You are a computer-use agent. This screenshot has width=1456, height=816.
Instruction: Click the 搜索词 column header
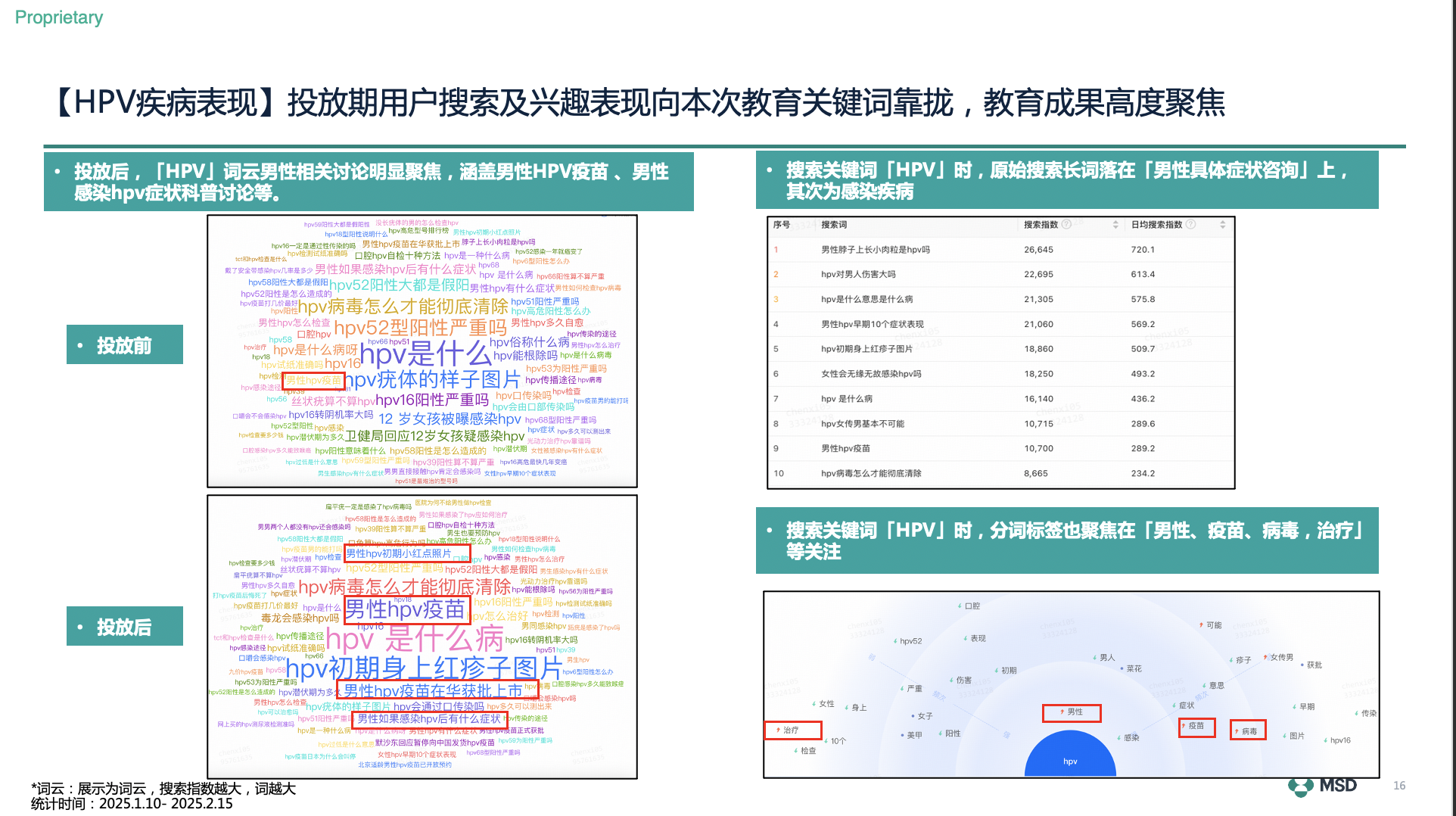(834, 225)
